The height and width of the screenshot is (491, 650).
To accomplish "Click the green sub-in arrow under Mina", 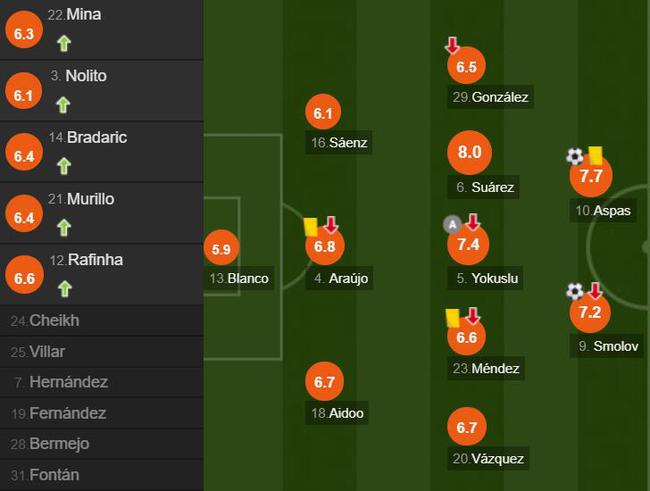I will pyautogui.click(x=64, y=43).
